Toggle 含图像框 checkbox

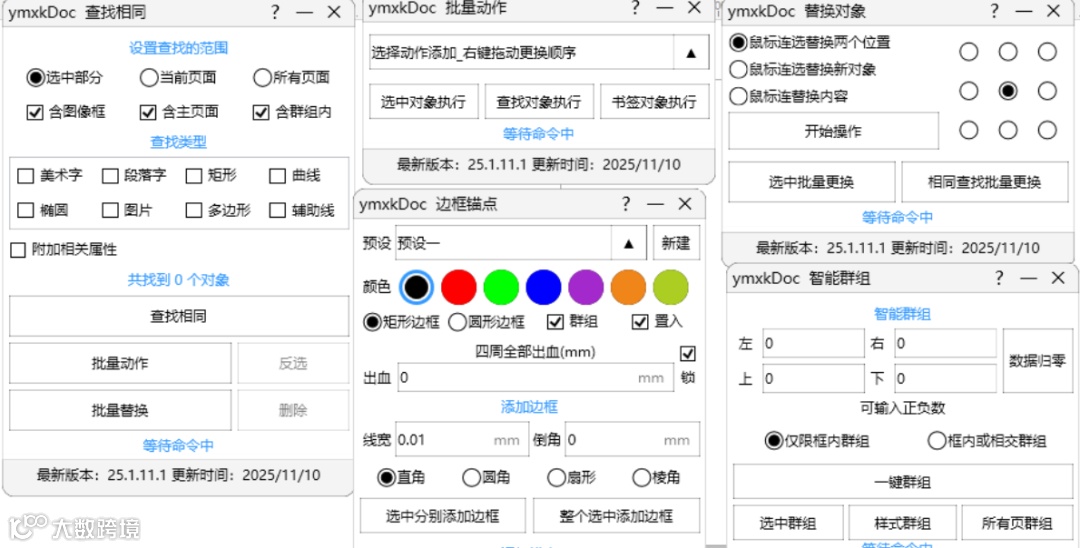pos(66,112)
